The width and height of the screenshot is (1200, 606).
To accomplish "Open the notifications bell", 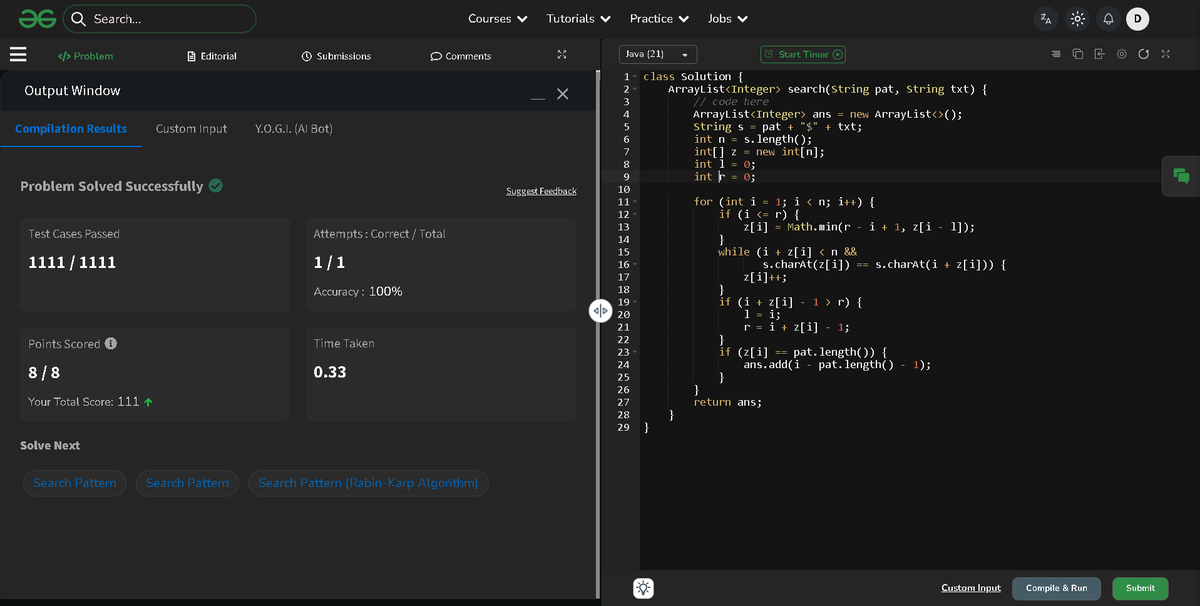I will click(x=1108, y=19).
